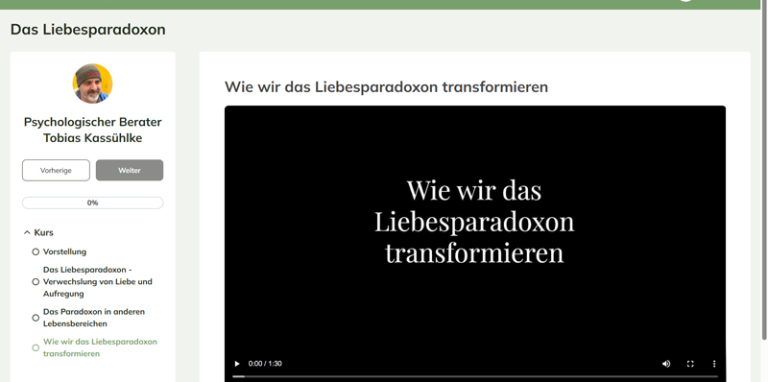The width and height of the screenshot is (768, 382).
Task: Click the 0% course progress bar
Action: [93, 203]
